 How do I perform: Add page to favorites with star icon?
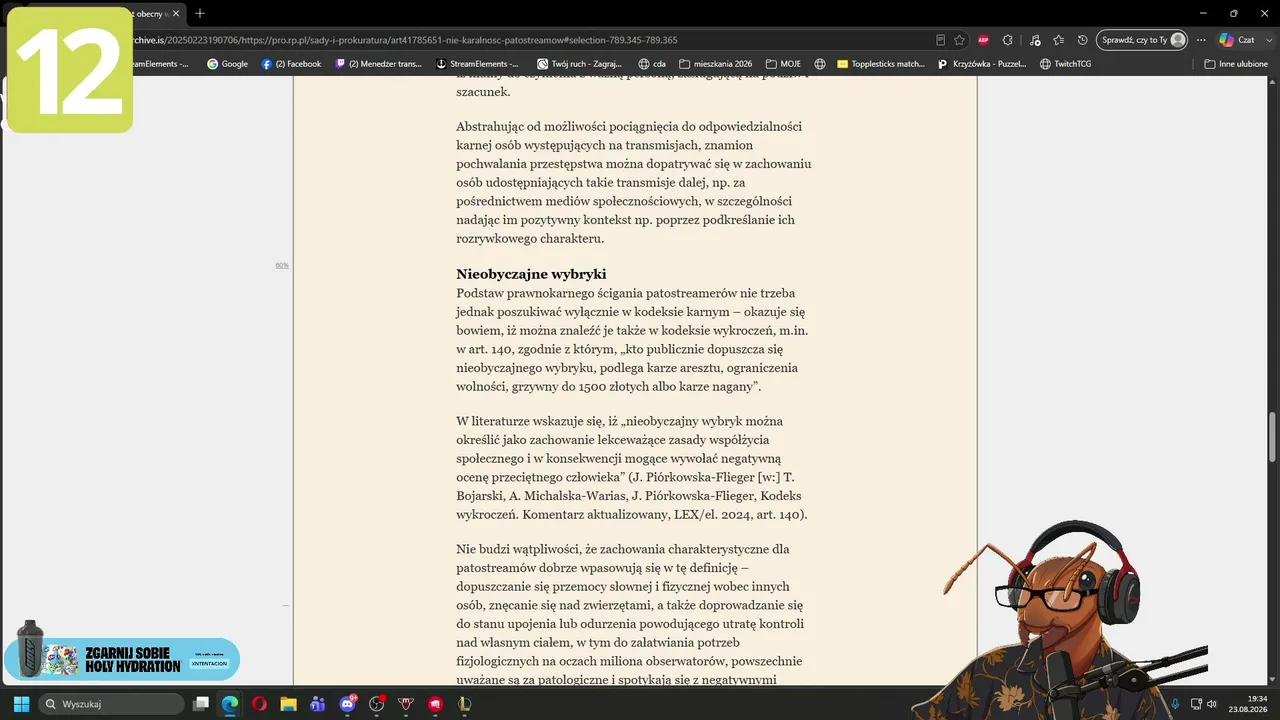959,40
